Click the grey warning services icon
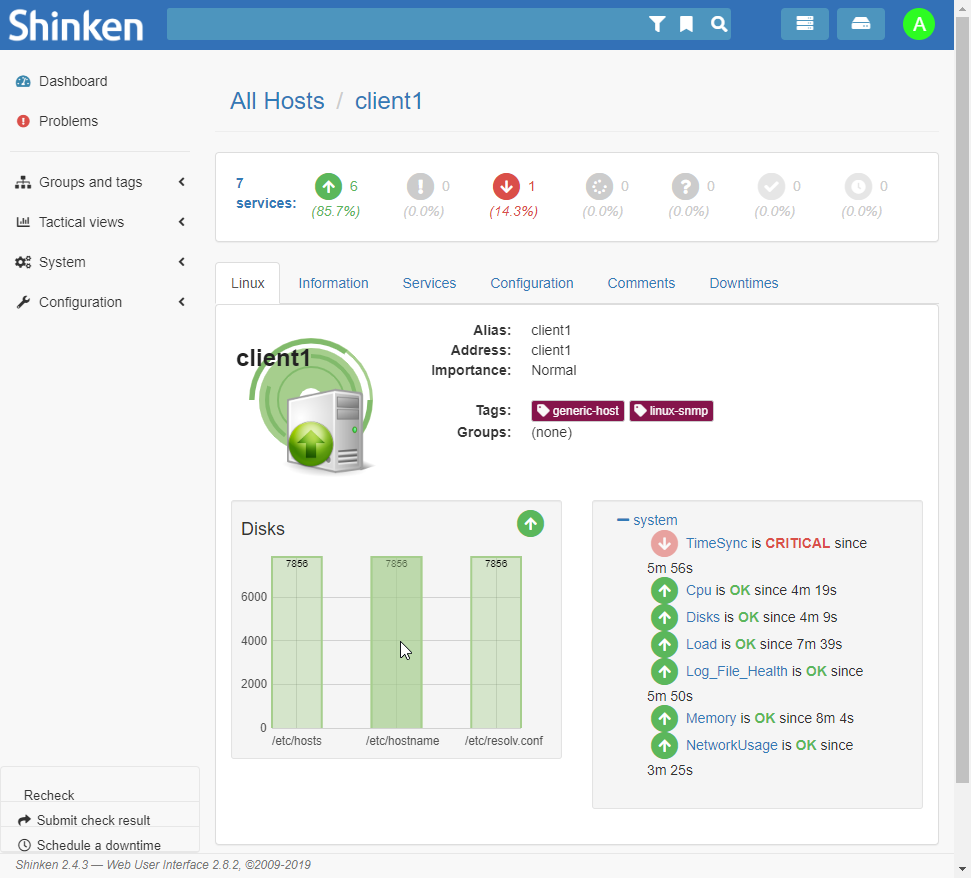This screenshot has height=878, width=971. pyautogui.click(x=420, y=186)
